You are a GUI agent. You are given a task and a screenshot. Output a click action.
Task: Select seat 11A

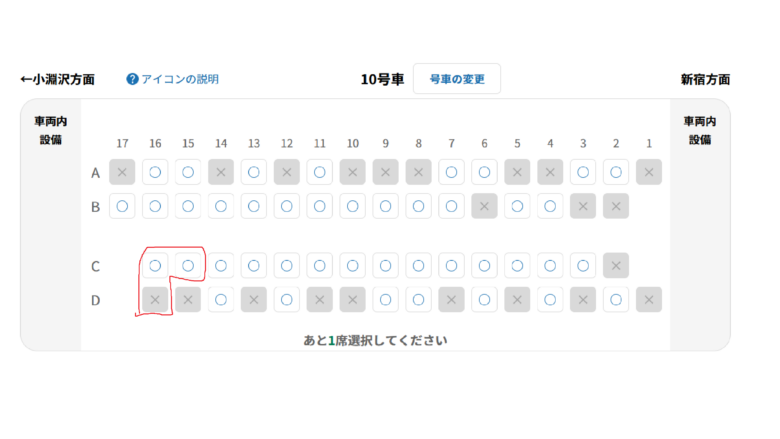click(x=320, y=173)
